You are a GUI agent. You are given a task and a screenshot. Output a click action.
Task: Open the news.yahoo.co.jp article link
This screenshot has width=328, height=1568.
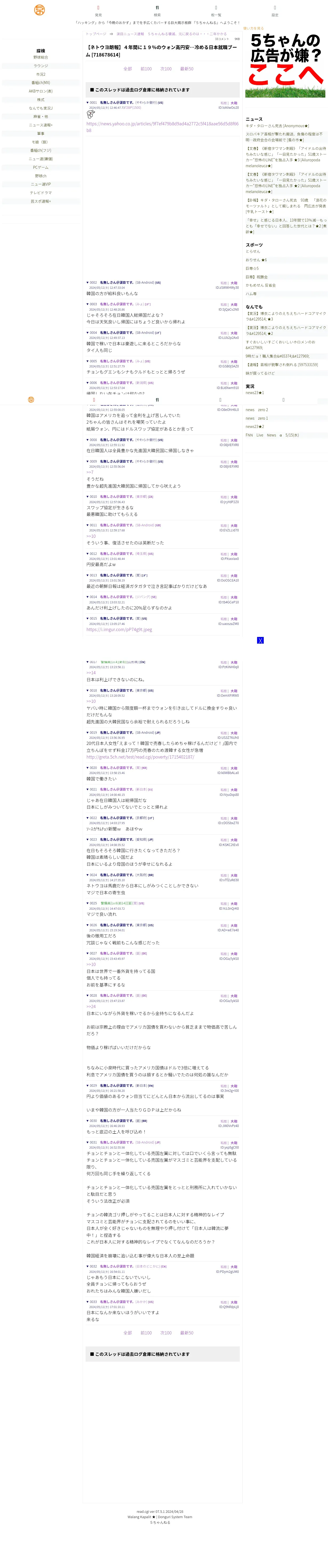point(162,127)
